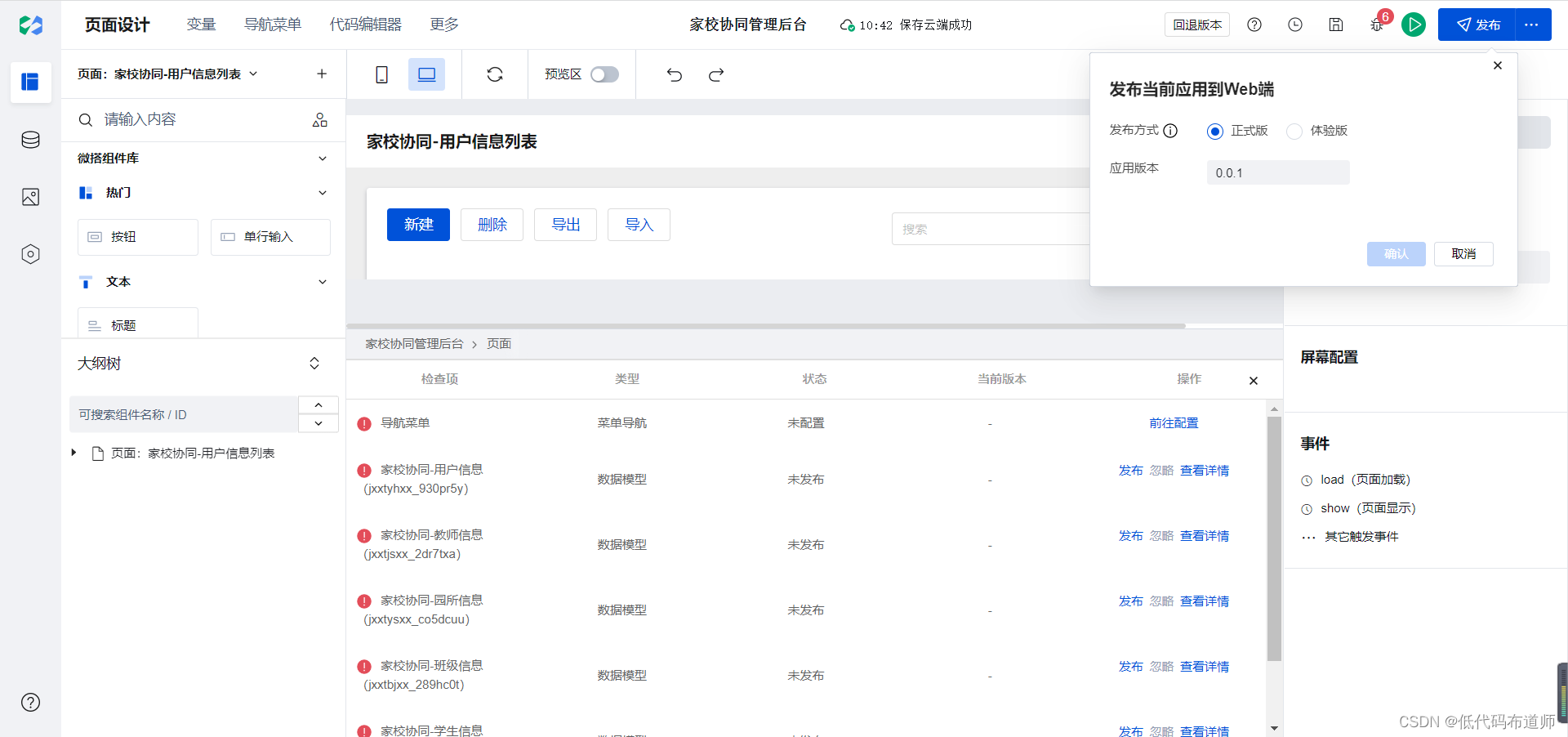
Task: Select the 体验版 radio option
Action: click(x=1294, y=132)
